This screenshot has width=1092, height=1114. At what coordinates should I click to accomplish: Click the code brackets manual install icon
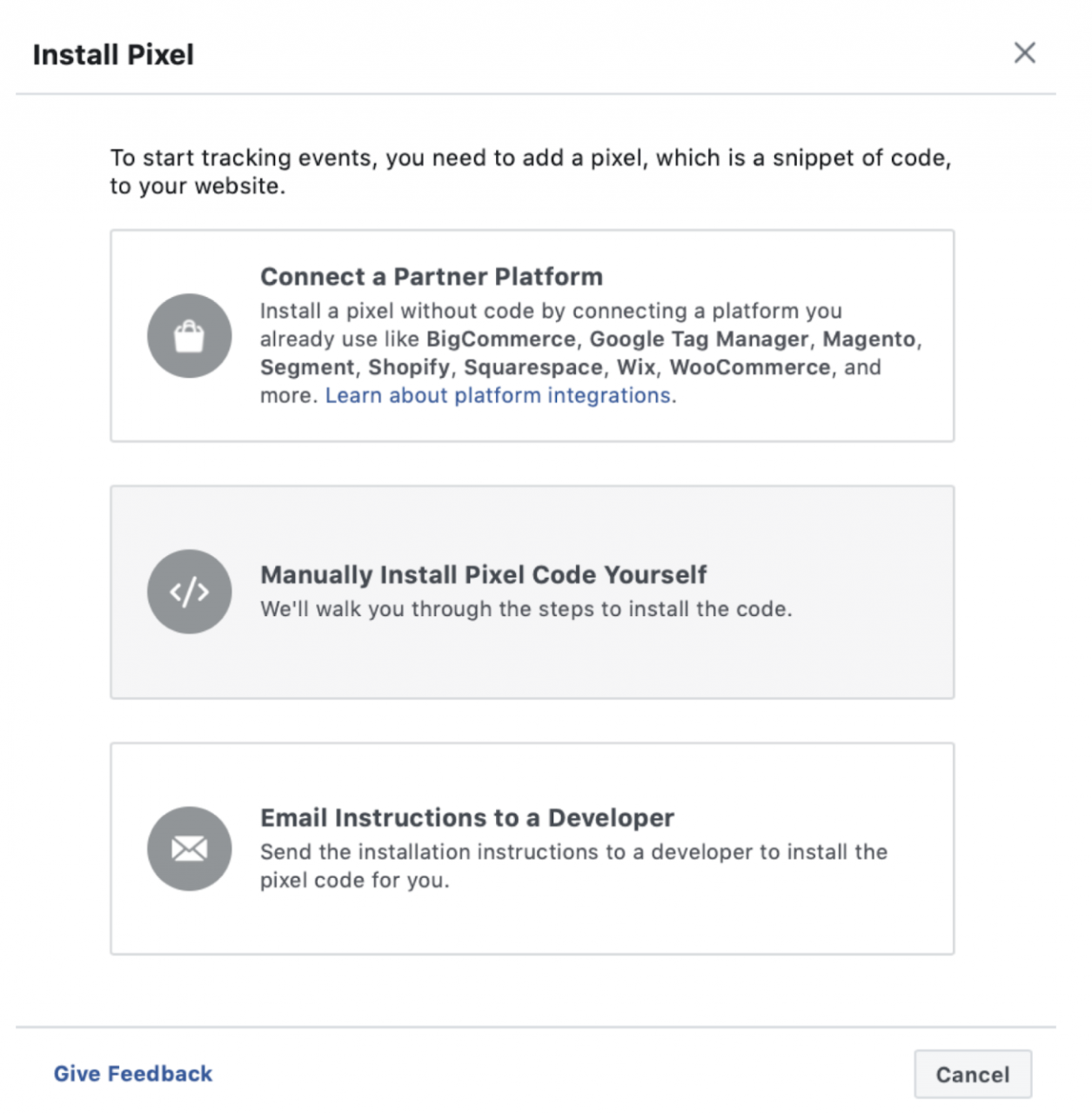click(x=189, y=592)
